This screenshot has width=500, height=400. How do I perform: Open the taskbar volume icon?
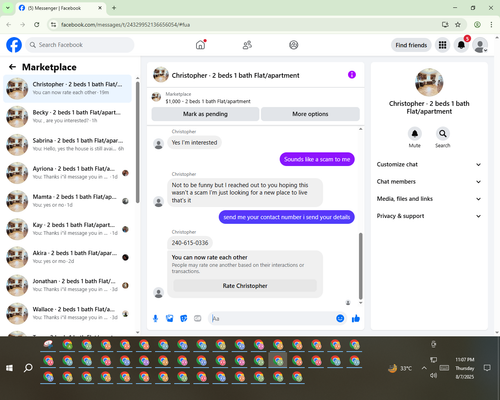pos(433,376)
